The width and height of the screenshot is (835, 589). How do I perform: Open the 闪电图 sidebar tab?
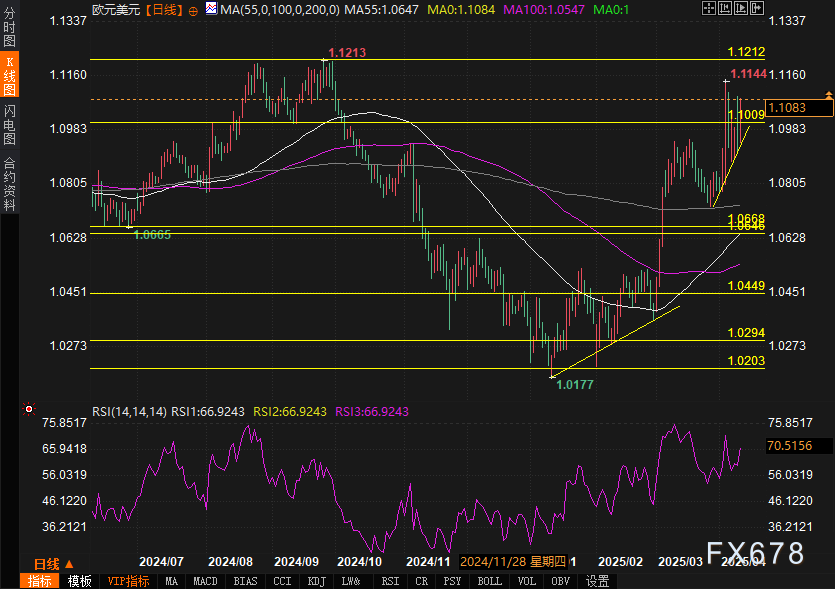(9, 126)
